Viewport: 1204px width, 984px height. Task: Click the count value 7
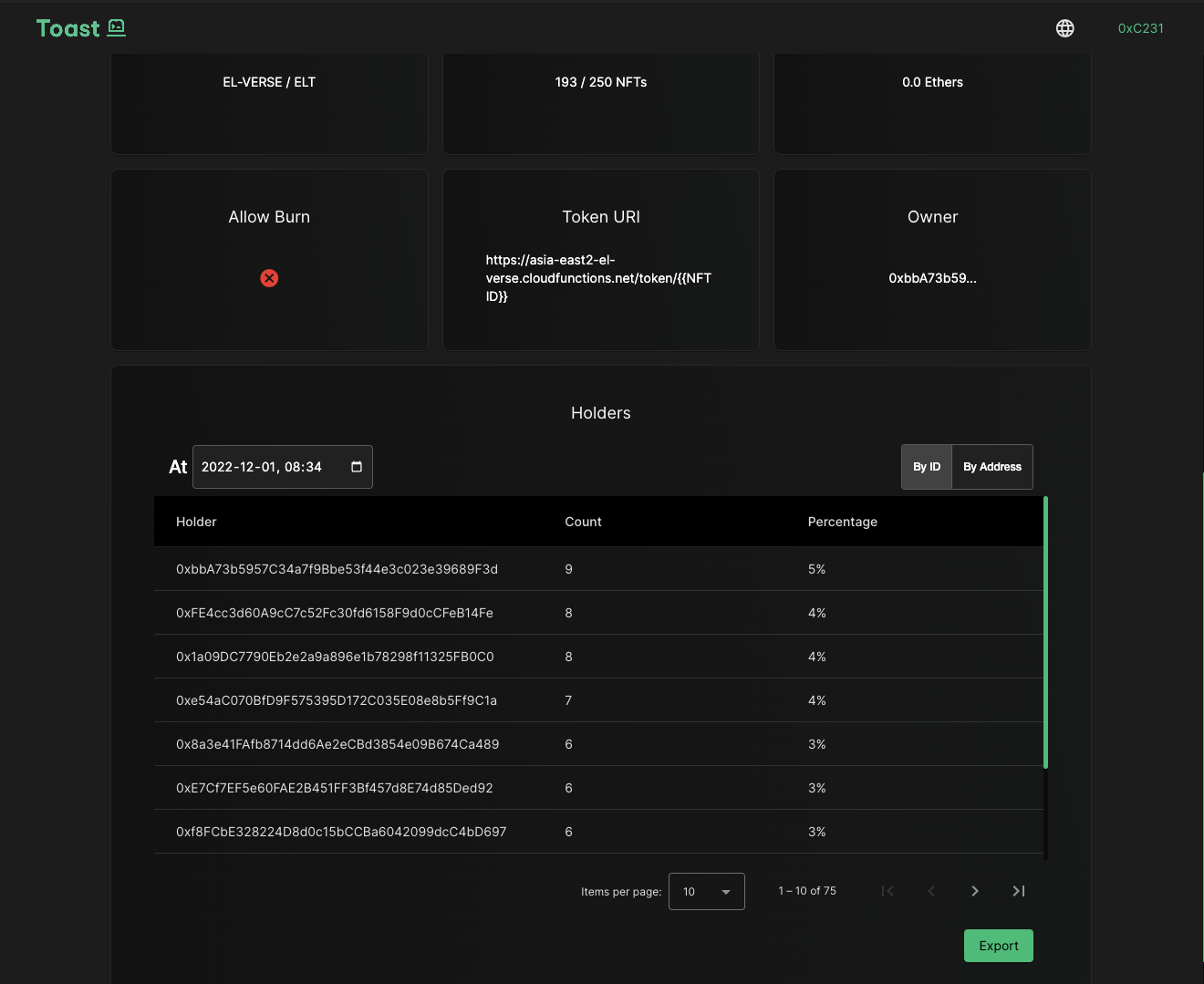(569, 700)
